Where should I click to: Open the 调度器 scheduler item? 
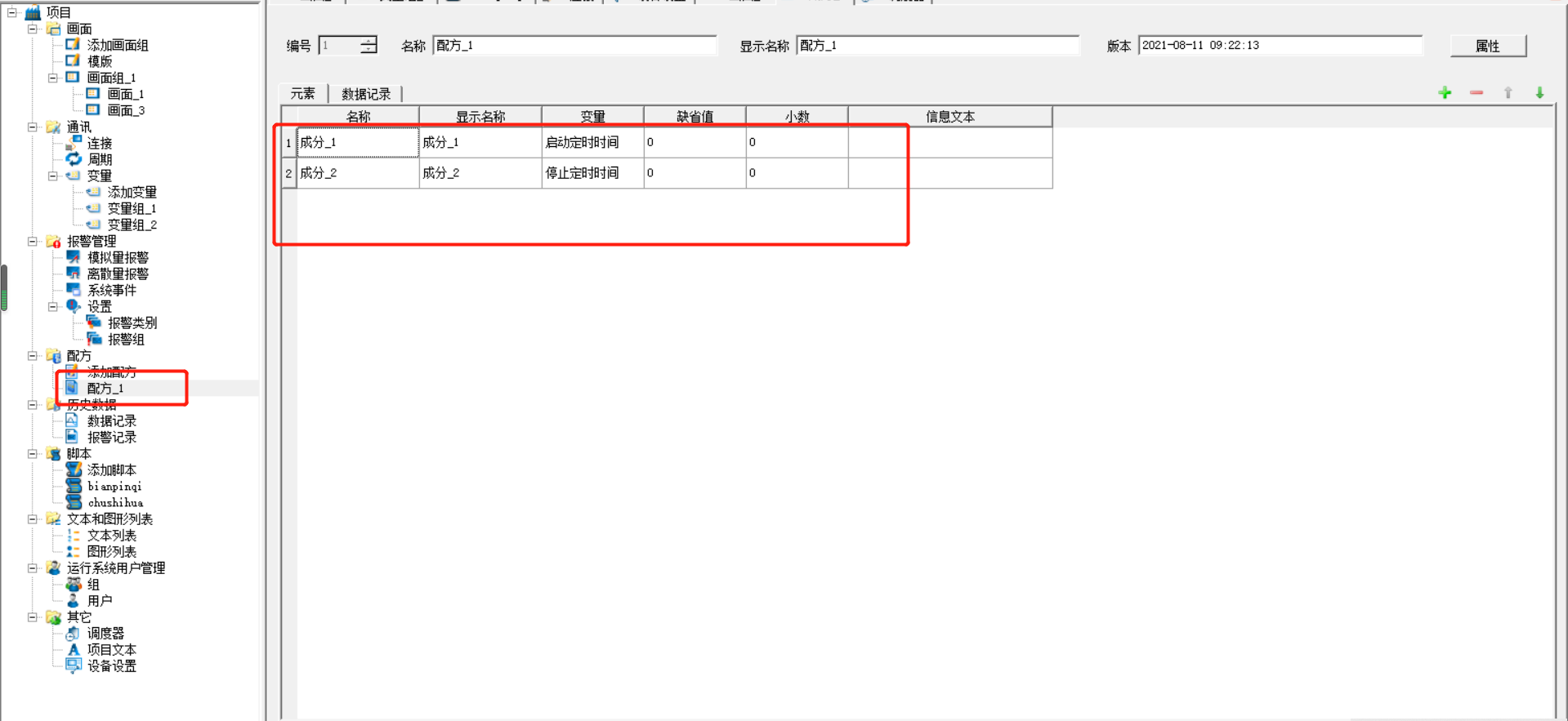coord(105,633)
